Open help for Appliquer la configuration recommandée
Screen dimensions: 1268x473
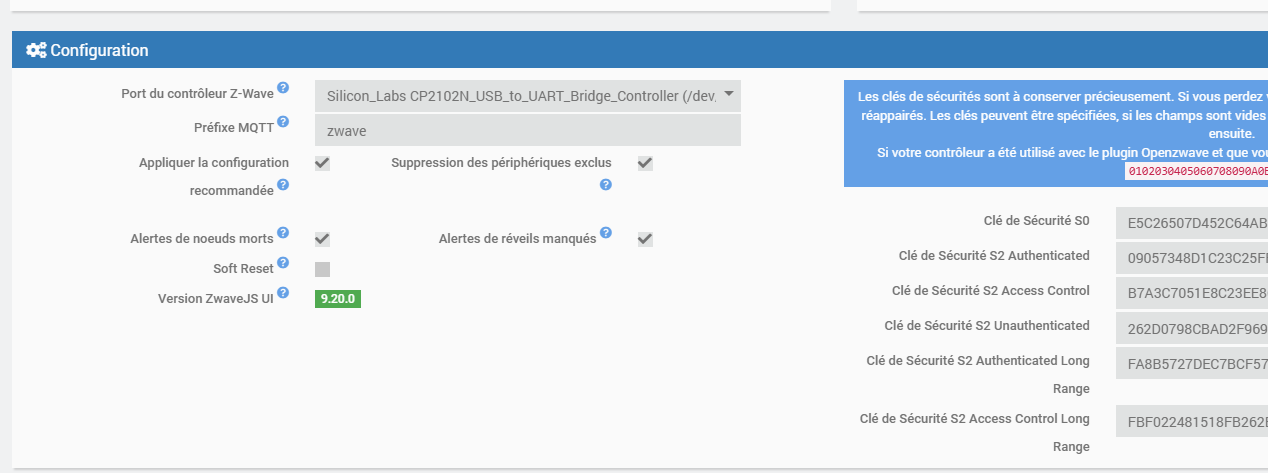283,185
